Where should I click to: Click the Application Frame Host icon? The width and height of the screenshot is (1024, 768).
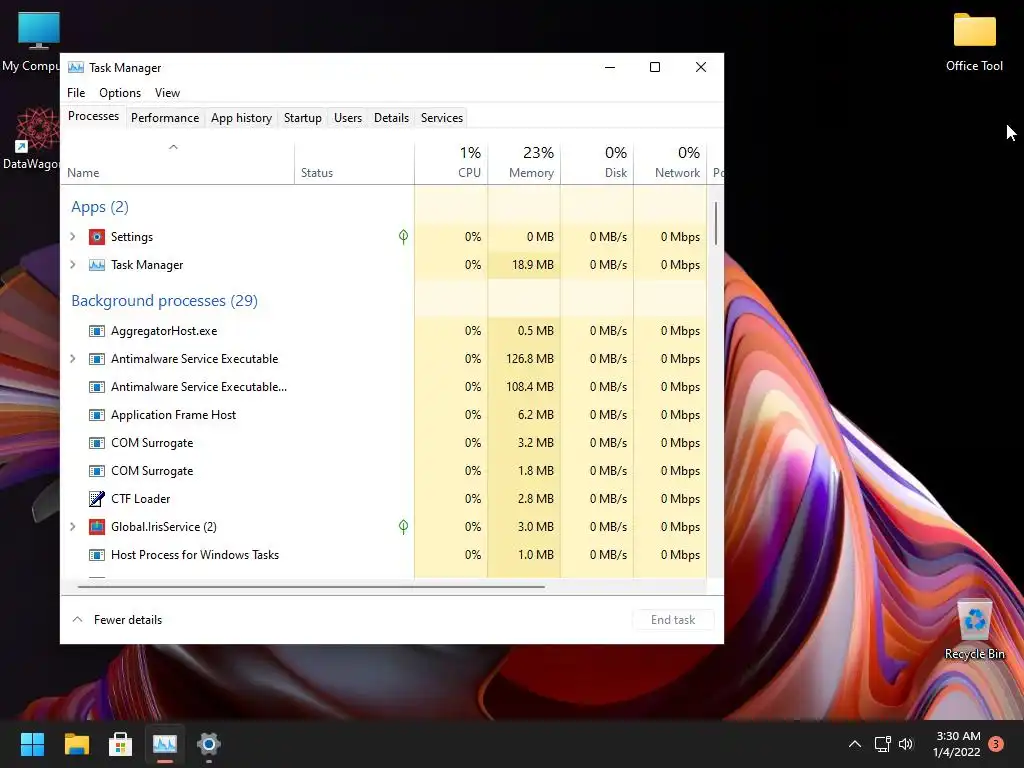tap(97, 415)
